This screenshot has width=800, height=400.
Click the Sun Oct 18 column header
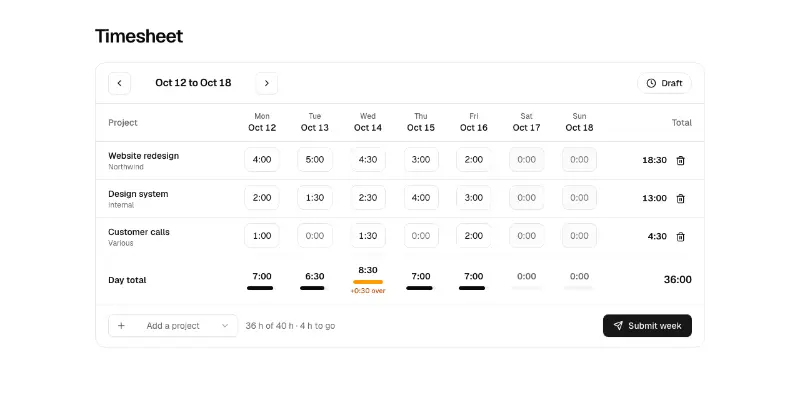(580, 122)
